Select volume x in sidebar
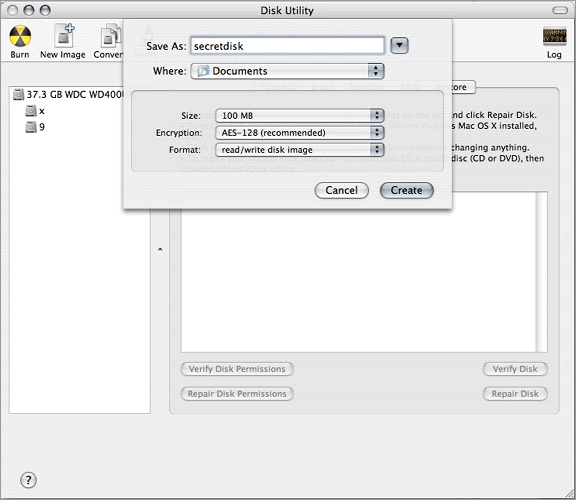Viewport: 576px width, 500px height. pyautogui.click(x=35, y=111)
